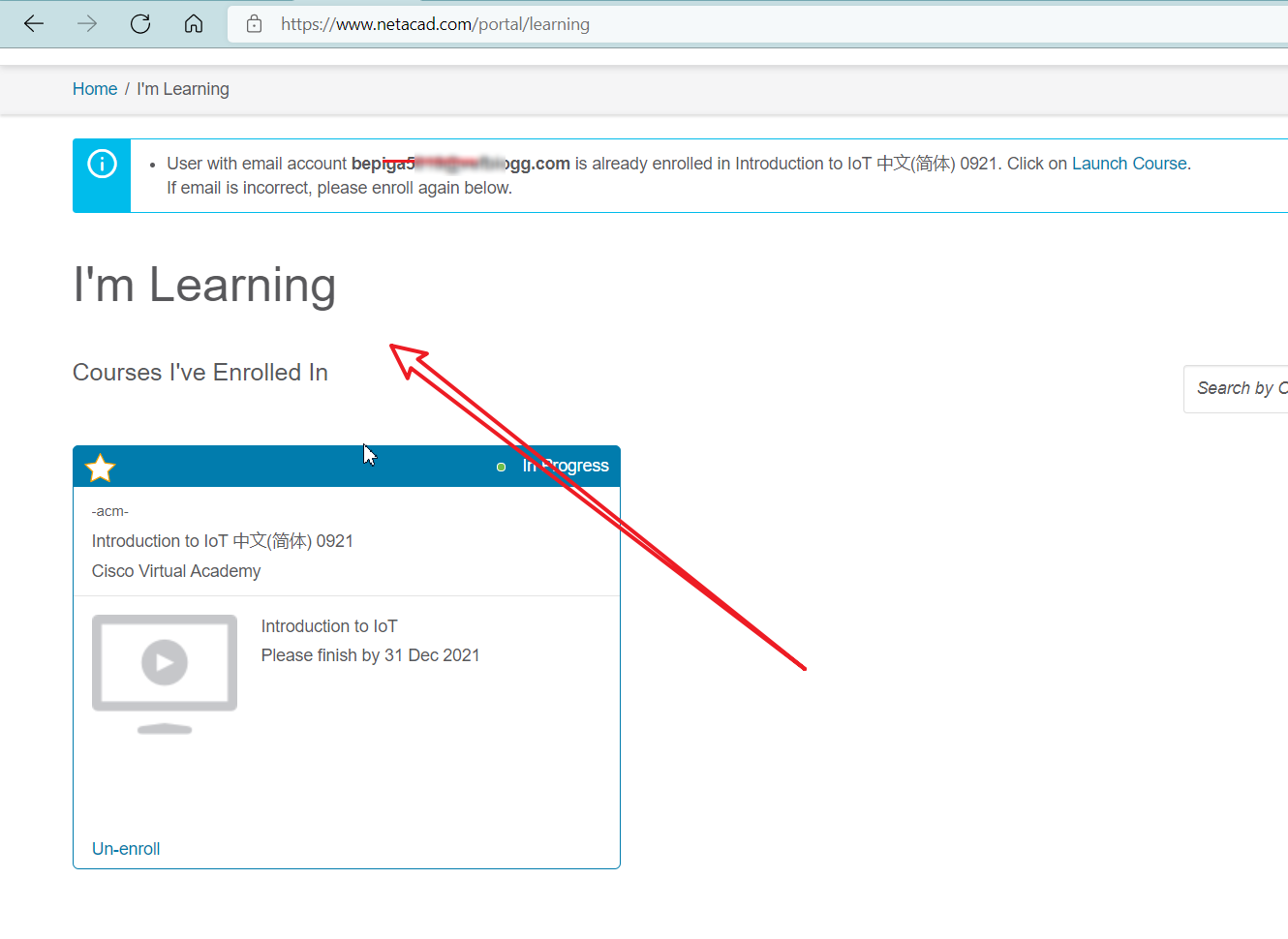The width and height of the screenshot is (1288, 939).
Task: Click 'If email is incorrect' notice line
Action: point(339,188)
